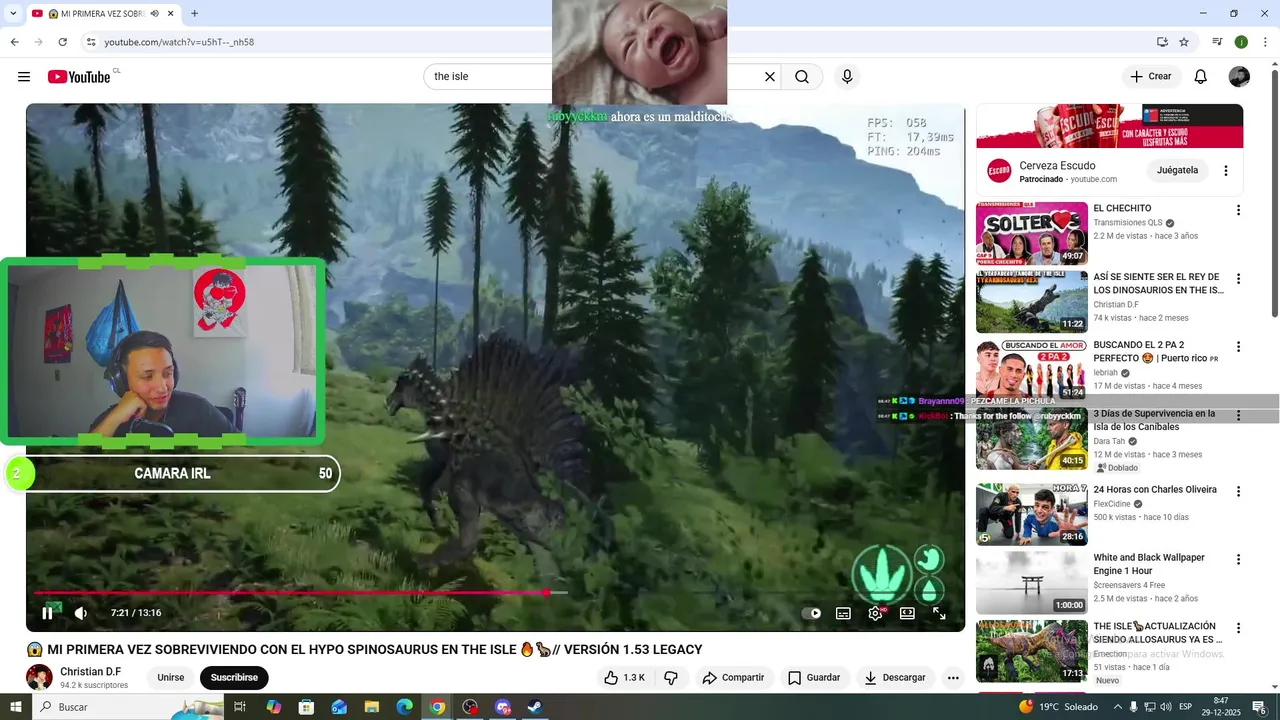The width and height of the screenshot is (1280, 720).
Task: Open the Windows Start menu
Action: point(15,707)
